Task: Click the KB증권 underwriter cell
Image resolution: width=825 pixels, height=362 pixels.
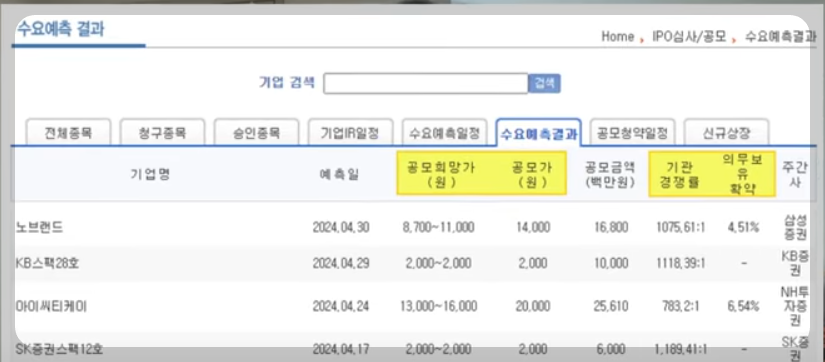Action: pyautogui.click(x=795, y=263)
